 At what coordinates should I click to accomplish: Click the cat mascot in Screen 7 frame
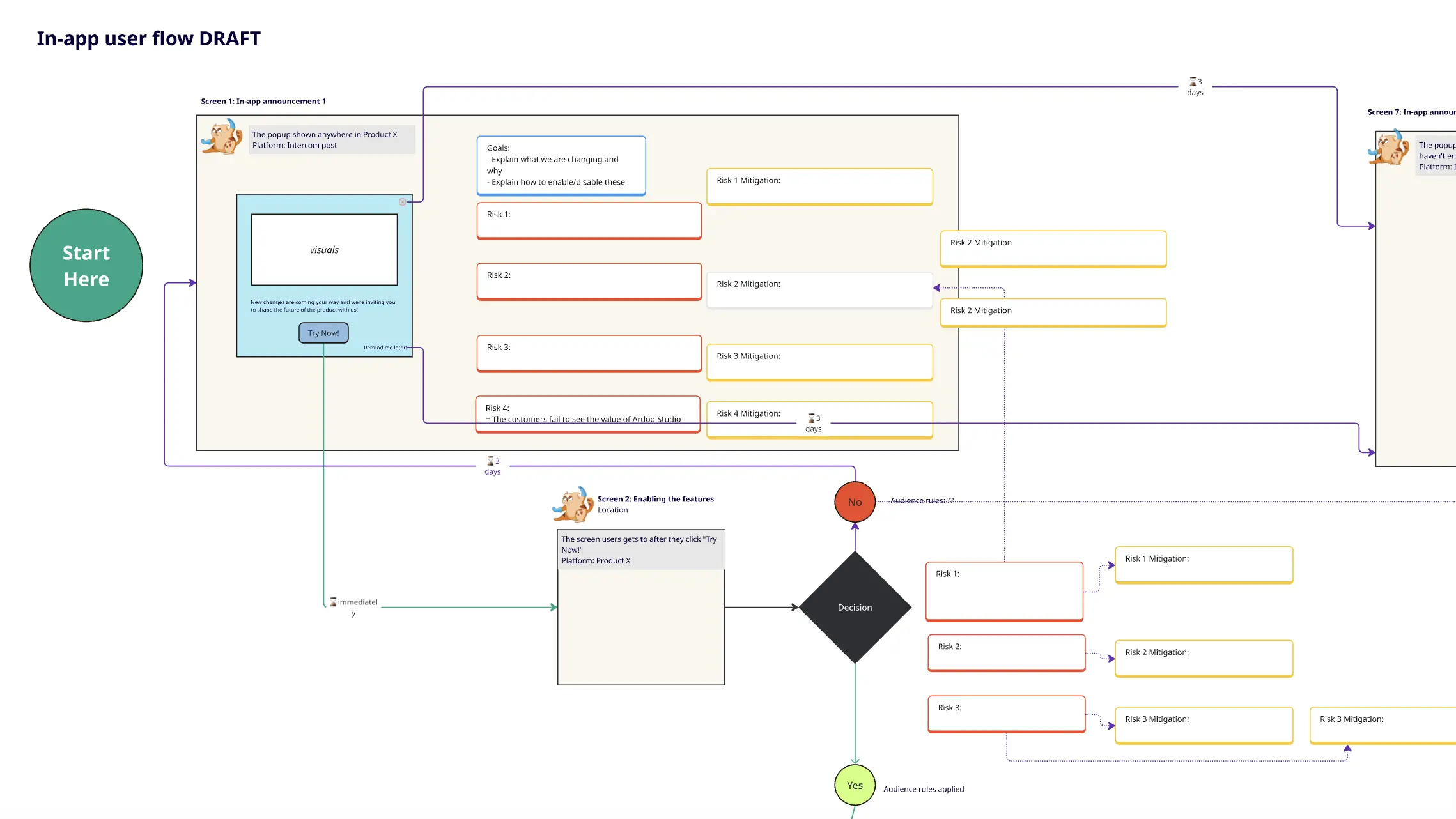pyautogui.click(x=1388, y=148)
